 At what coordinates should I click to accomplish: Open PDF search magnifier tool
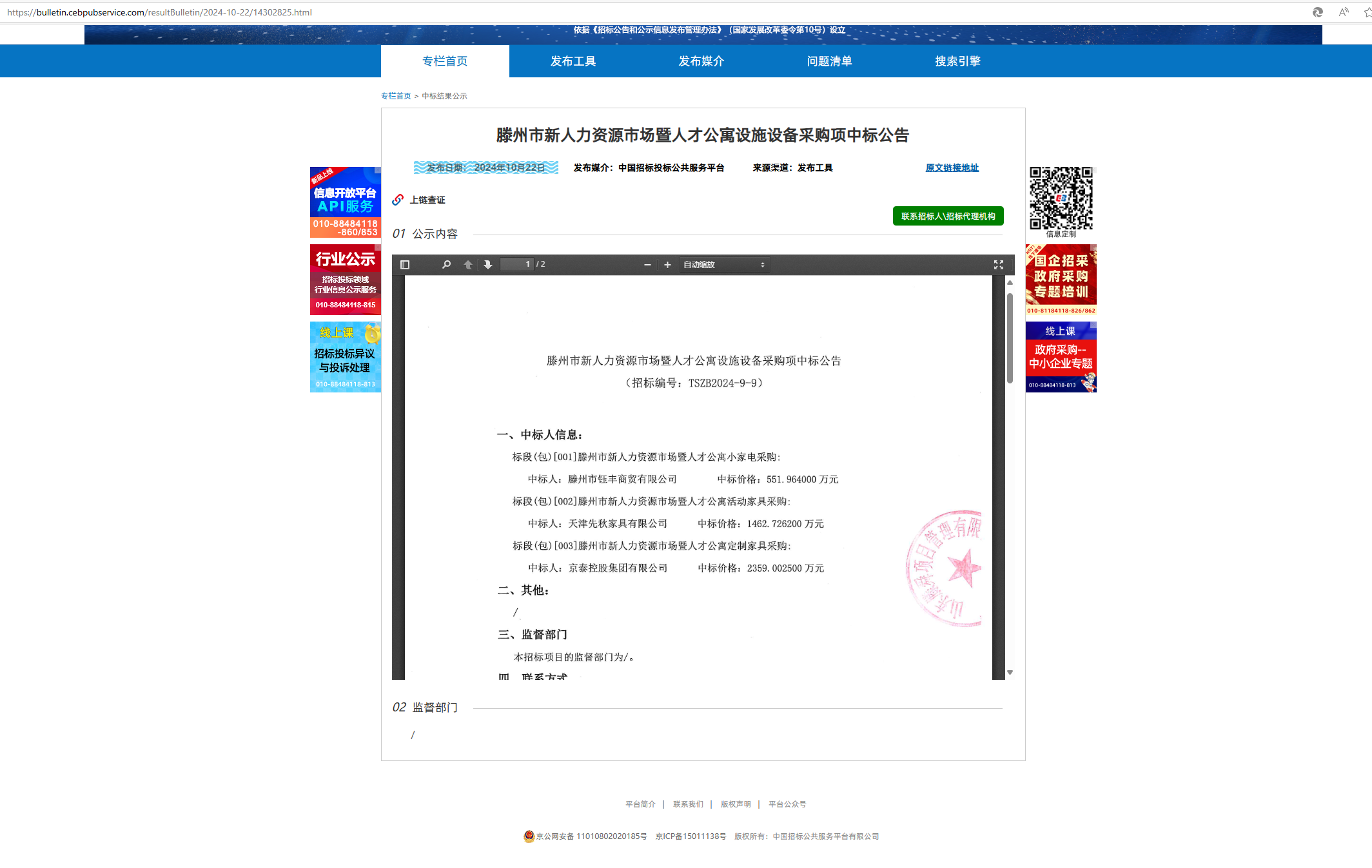[446, 265]
